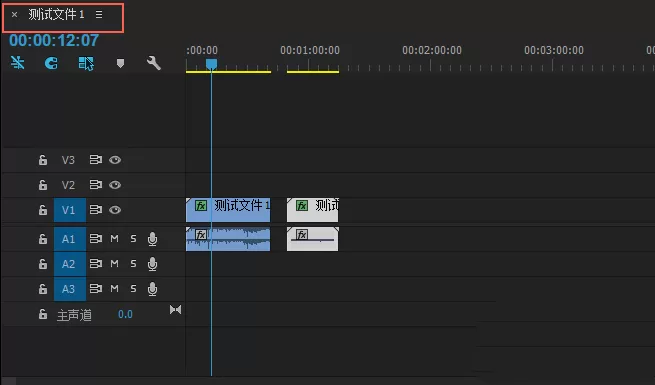Hide track V2 output with eye icon
Screen dimensions: 655x385
(x=115, y=185)
